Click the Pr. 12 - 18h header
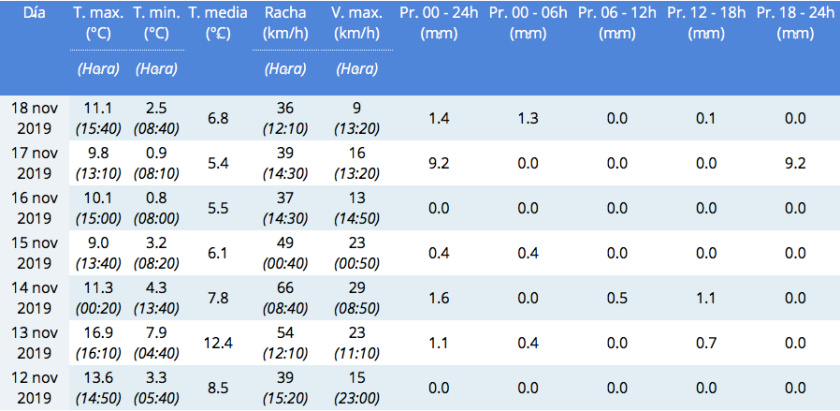 [706, 24]
